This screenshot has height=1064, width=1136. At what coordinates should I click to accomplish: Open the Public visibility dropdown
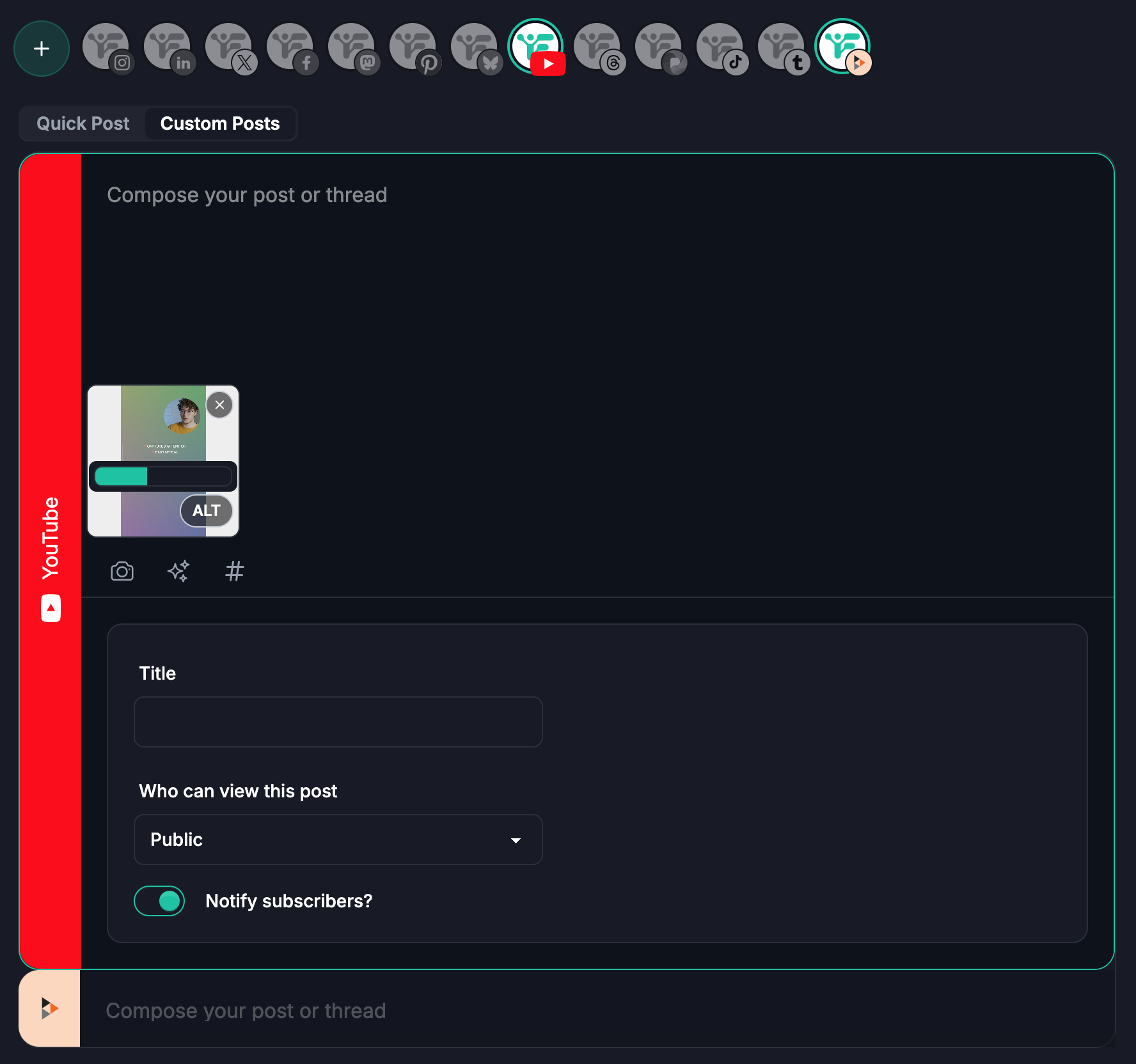tap(338, 840)
